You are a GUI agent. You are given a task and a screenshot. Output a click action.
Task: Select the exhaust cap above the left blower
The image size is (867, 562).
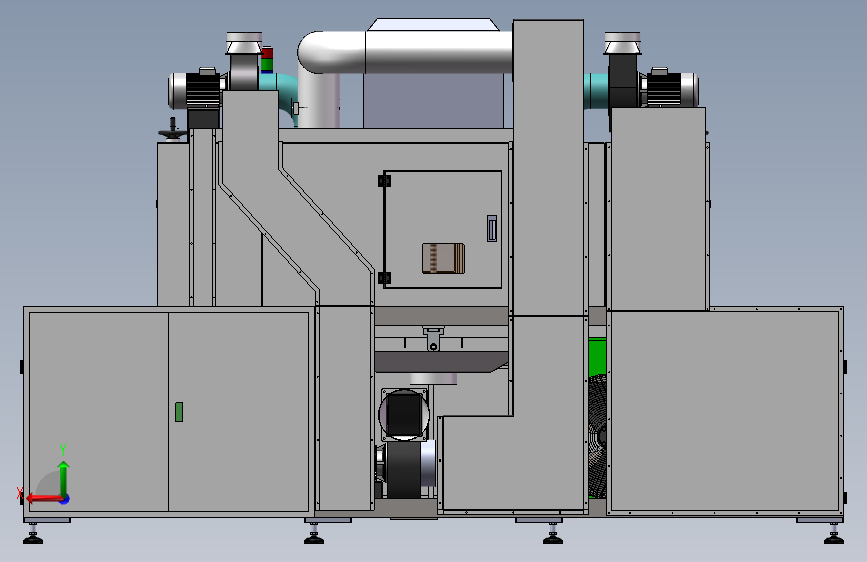coord(244,43)
